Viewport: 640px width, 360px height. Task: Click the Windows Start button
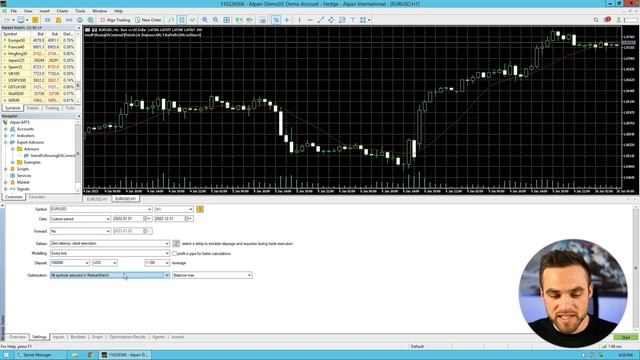(6, 355)
